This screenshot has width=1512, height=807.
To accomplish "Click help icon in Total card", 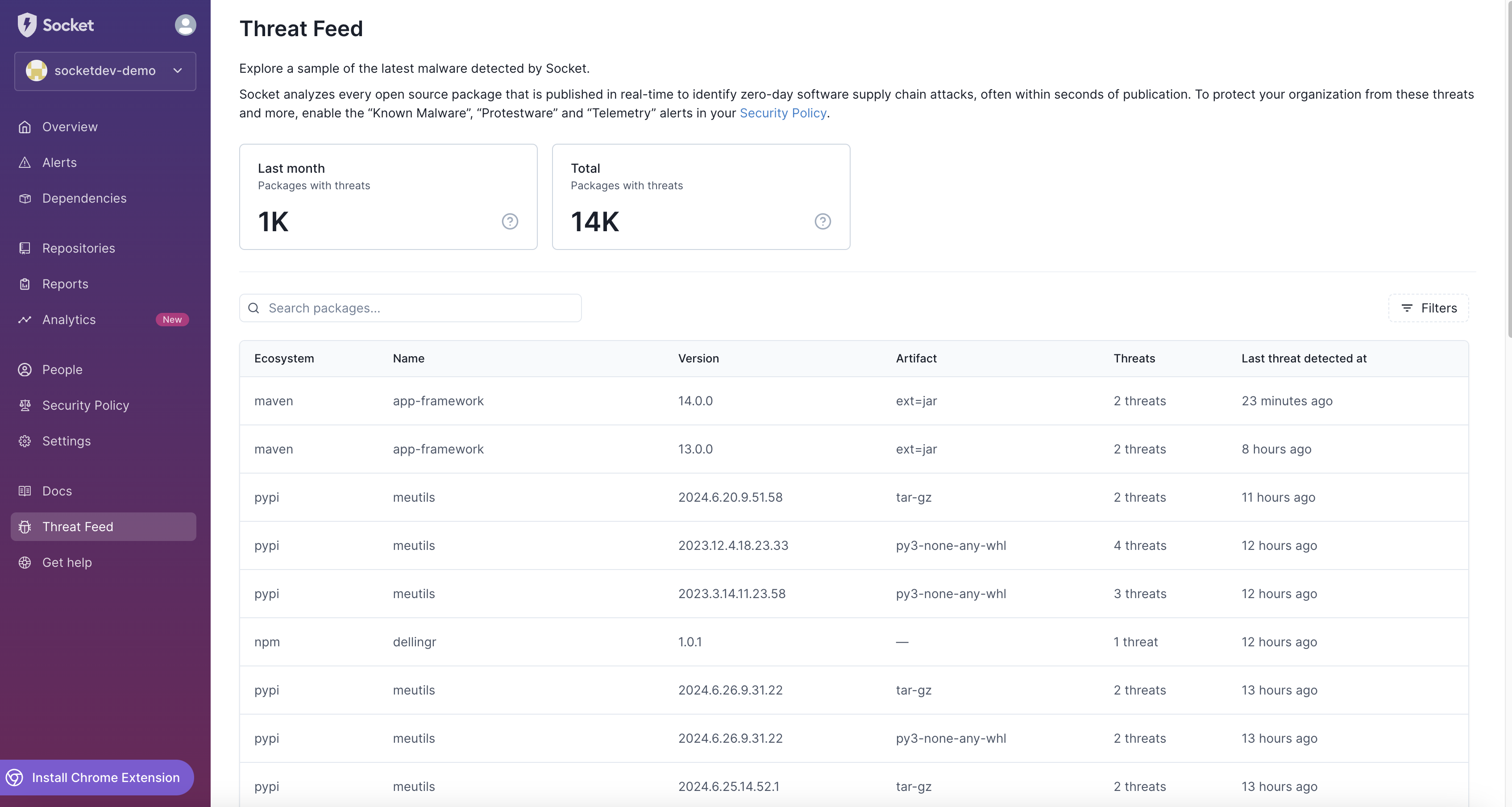I will pos(823,221).
